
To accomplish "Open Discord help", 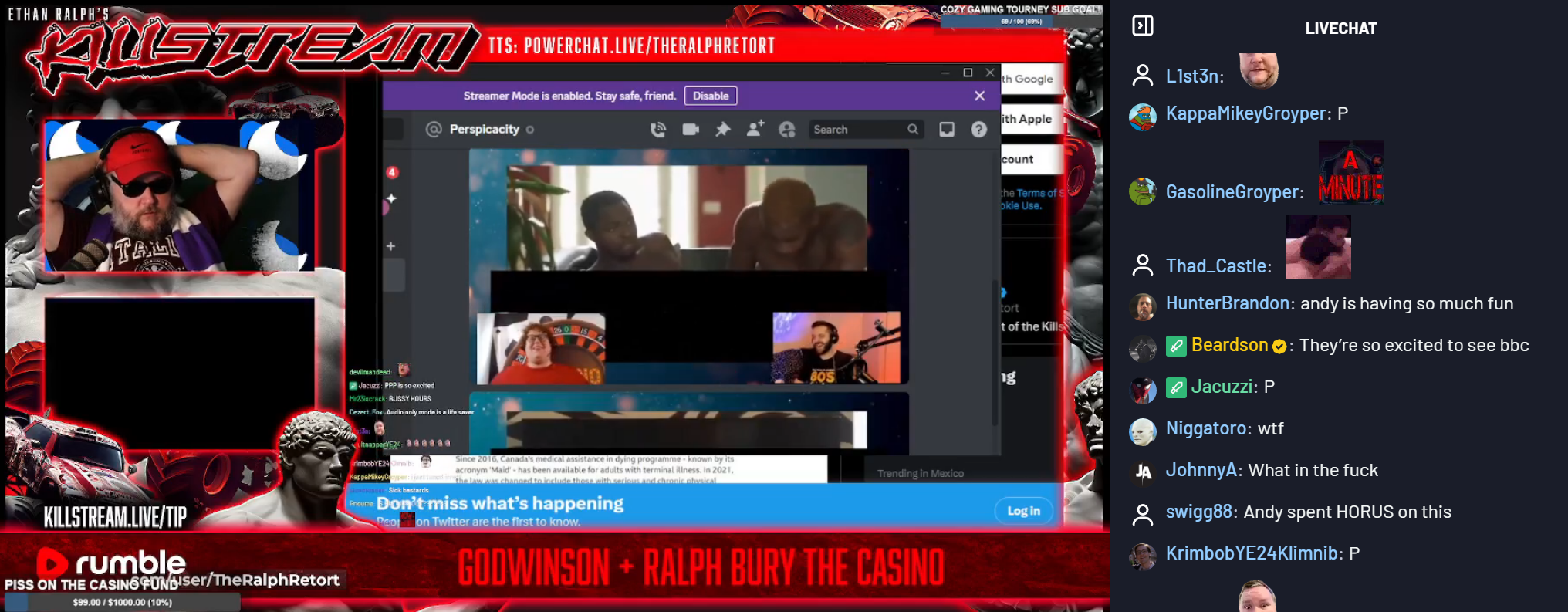I will (x=978, y=130).
